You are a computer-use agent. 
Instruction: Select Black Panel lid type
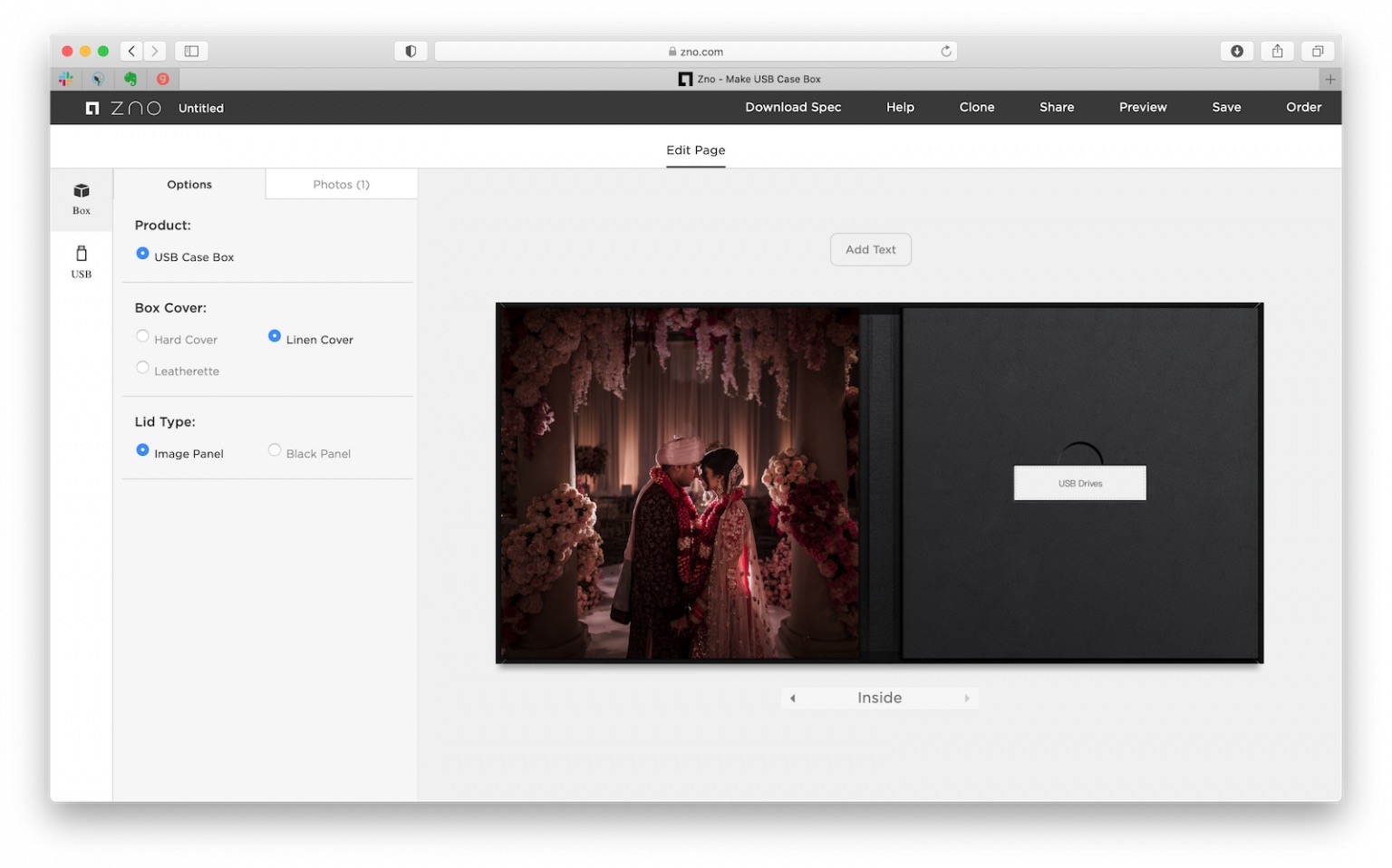click(x=309, y=453)
